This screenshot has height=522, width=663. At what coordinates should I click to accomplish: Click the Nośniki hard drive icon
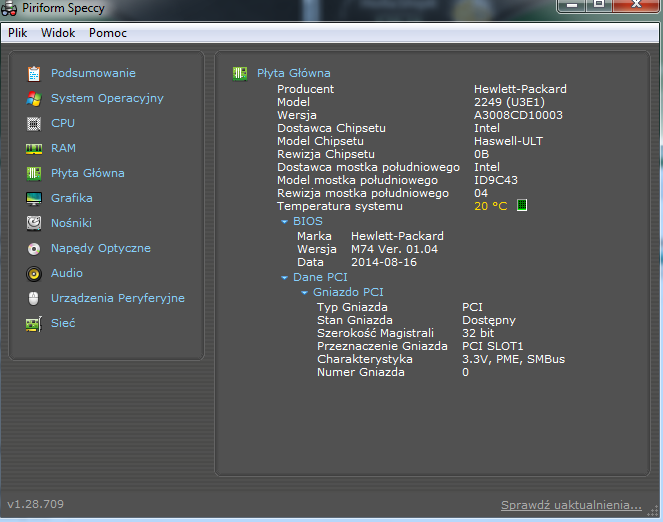pos(34,223)
